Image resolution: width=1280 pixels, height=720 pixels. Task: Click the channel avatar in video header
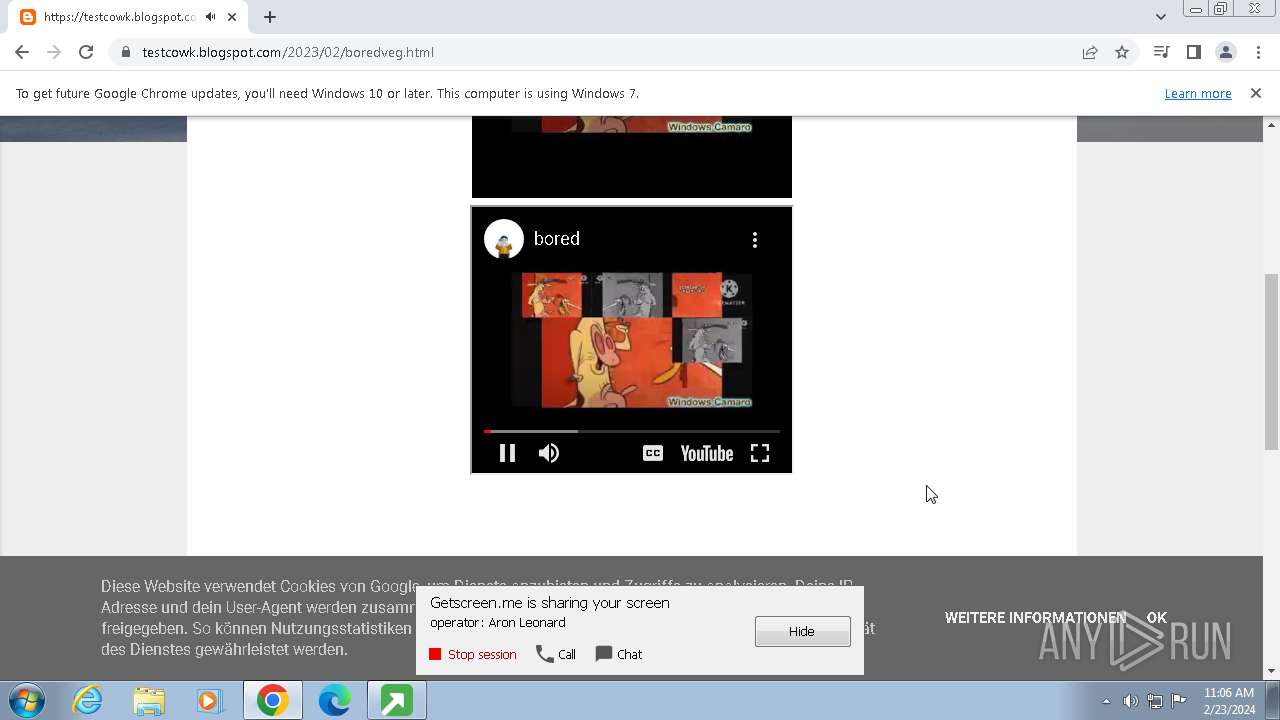(x=504, y=239)
